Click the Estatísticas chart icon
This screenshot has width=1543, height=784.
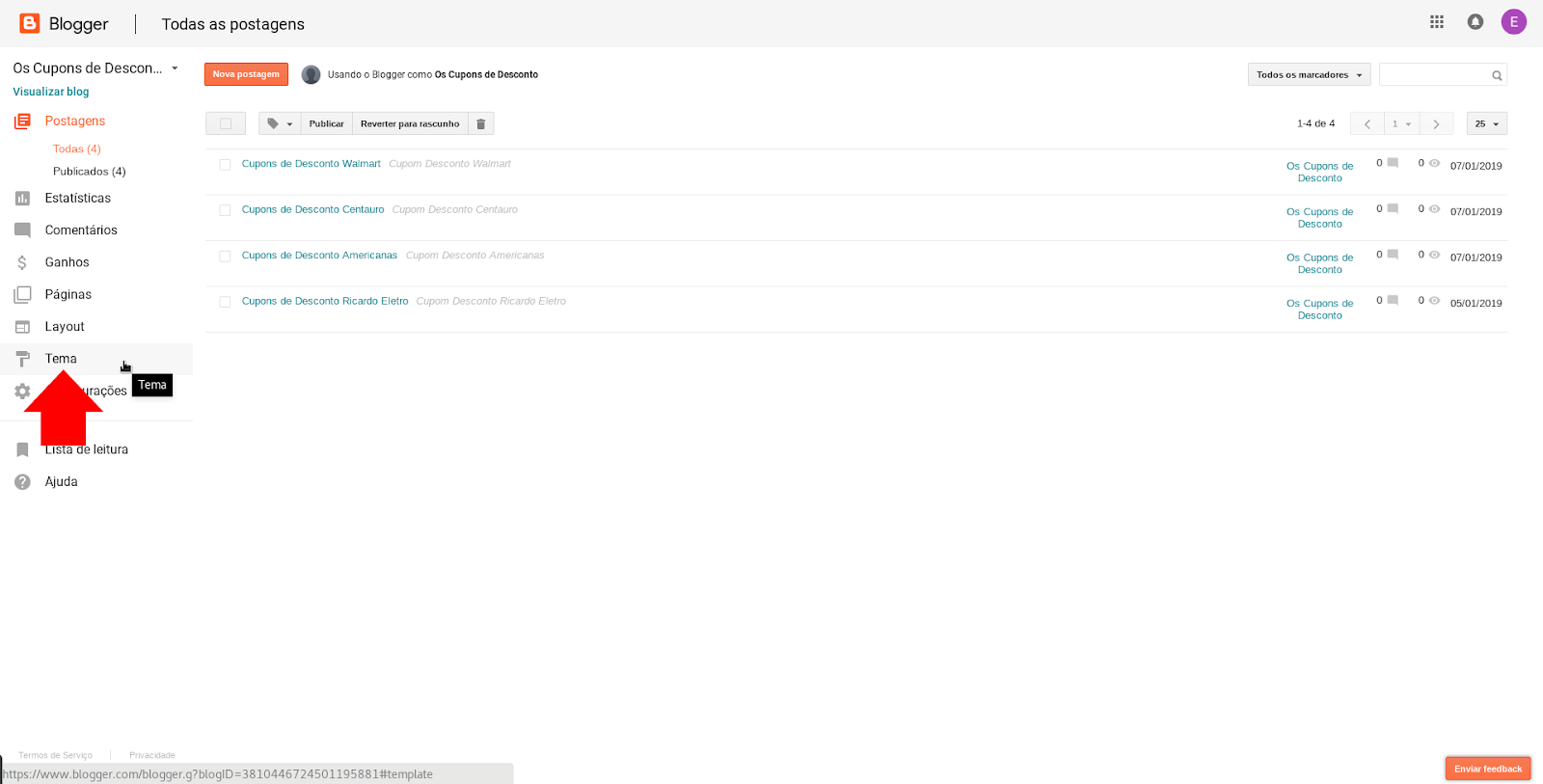(22, 198)
